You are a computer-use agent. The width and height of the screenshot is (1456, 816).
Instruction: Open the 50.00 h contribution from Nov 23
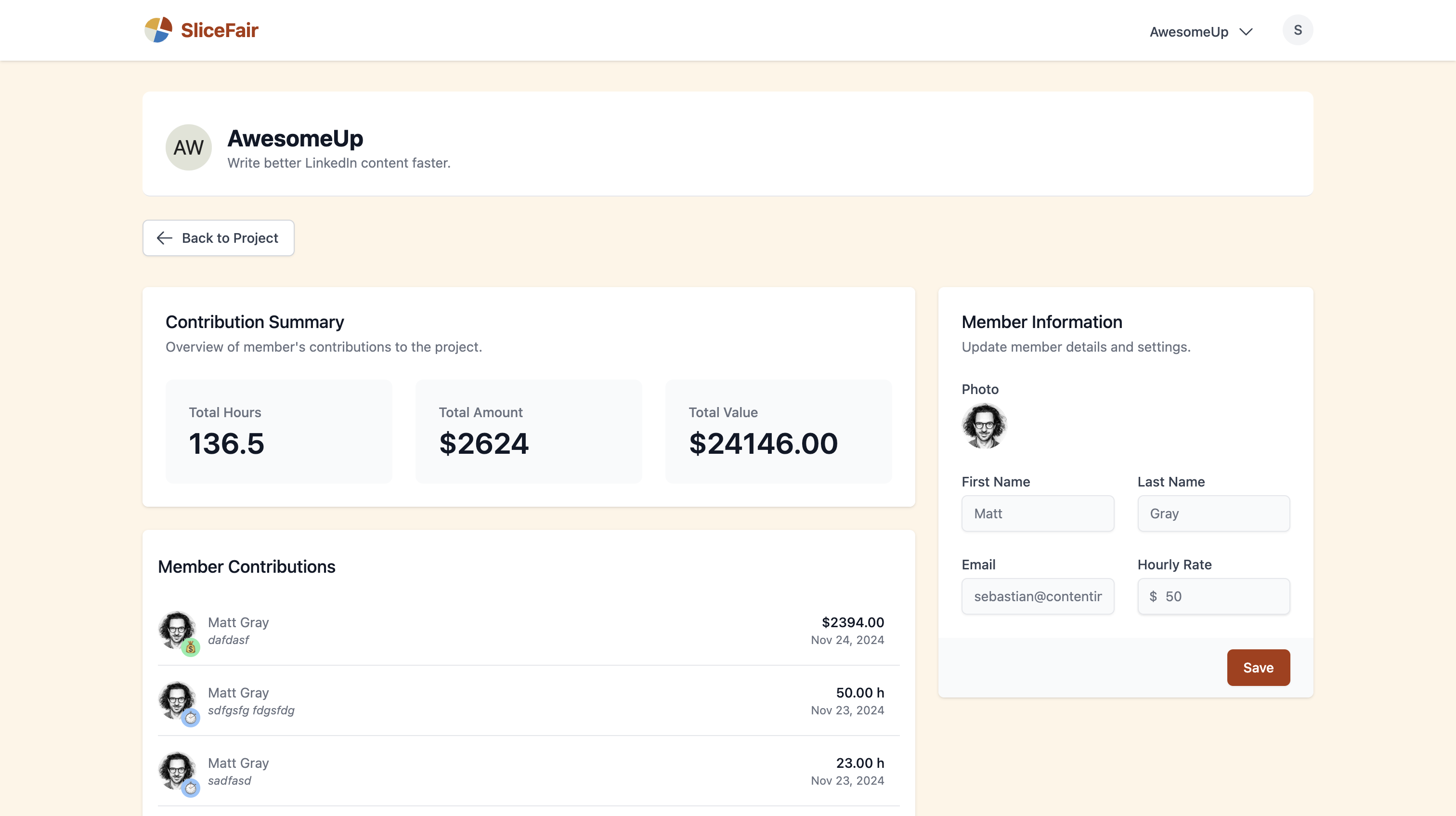pos(528,701)
